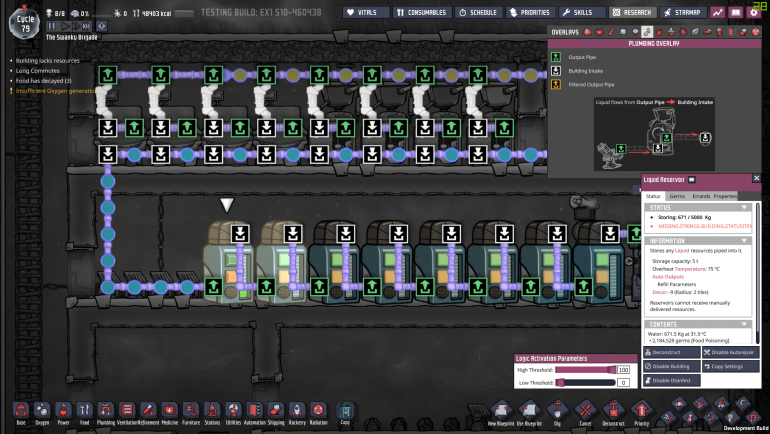This screenshot has width=770, height=434.
Task: Open the Exosuit overlay
Action: tap(719, 32)
